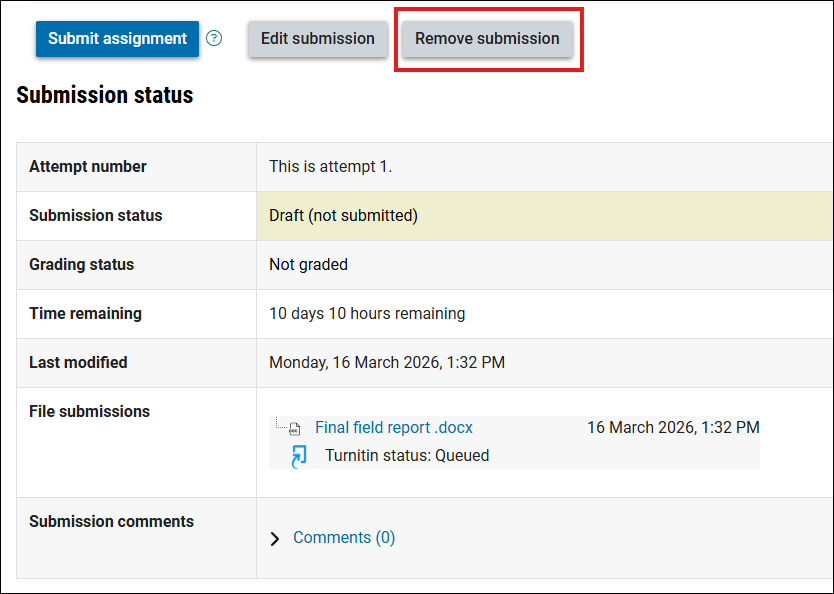
Task: Click the 'Submission status' heading
Action: click(x=105, y=95)
